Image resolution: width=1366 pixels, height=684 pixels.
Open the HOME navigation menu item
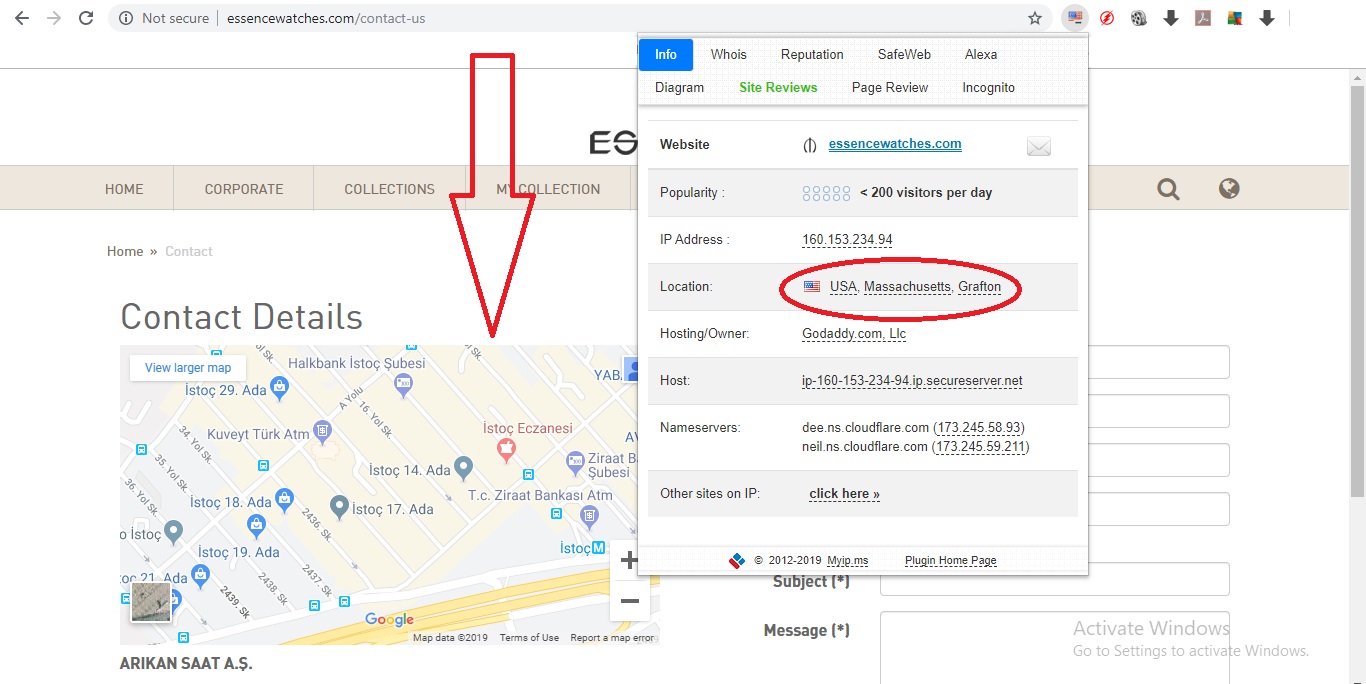pyautogui.click(x=124, y=189)
